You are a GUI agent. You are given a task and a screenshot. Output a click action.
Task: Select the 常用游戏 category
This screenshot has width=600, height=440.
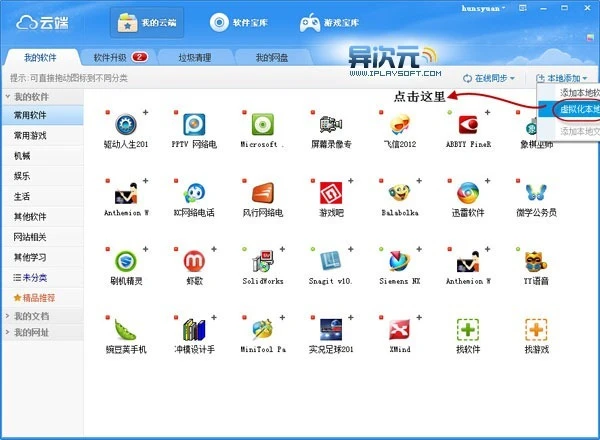[43, 135]
